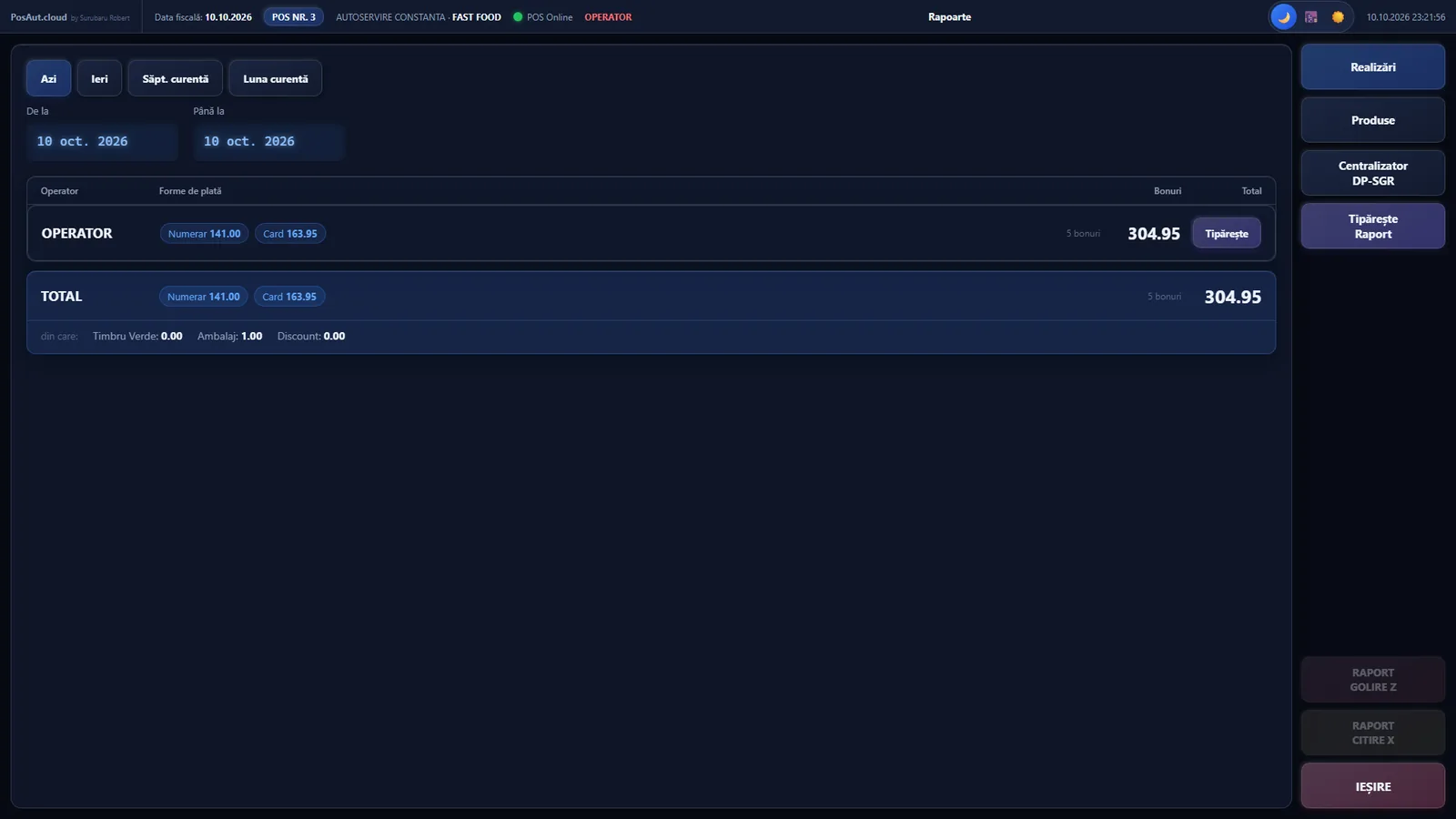1456x819 pixels.
Task: Select the Luna curentă period filter
Action: (275, 78)
